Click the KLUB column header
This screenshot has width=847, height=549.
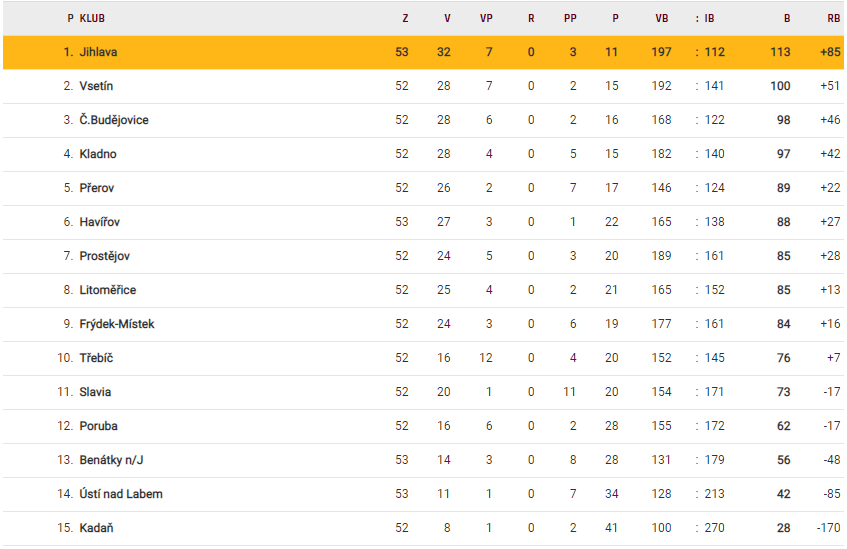click(x=92, y=18)
